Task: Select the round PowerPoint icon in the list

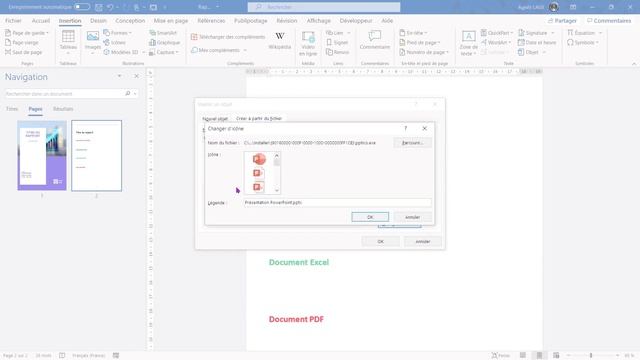Action: coord(259,159)
